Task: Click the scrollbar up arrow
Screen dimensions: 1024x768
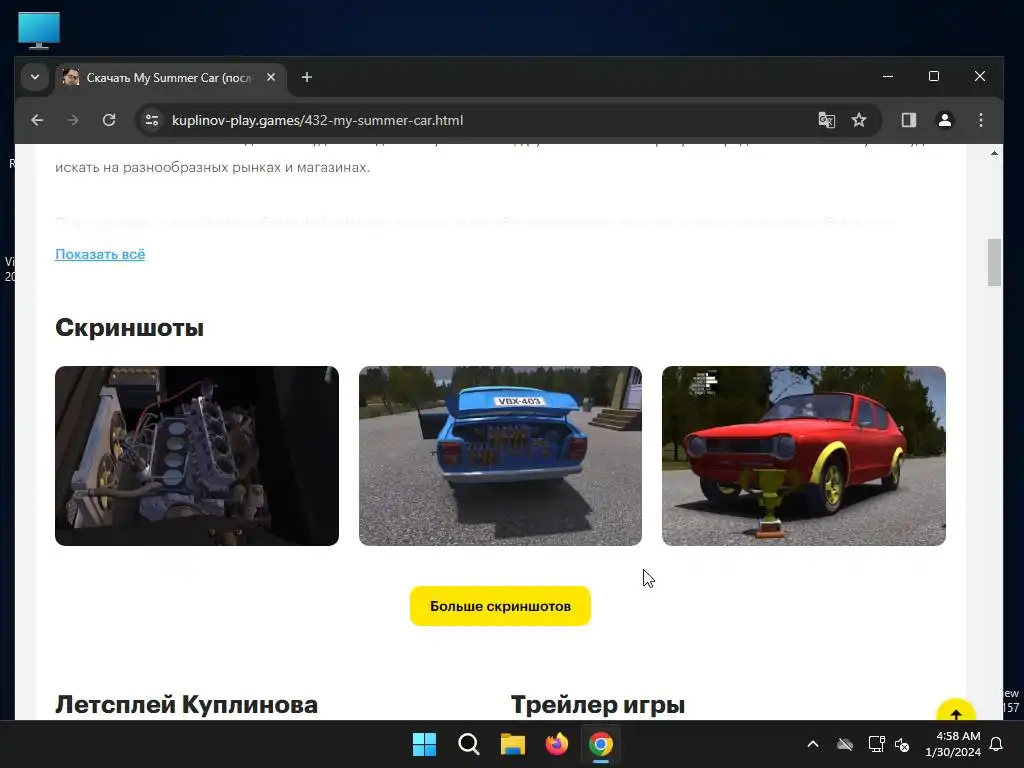Action: coord(994,153)
